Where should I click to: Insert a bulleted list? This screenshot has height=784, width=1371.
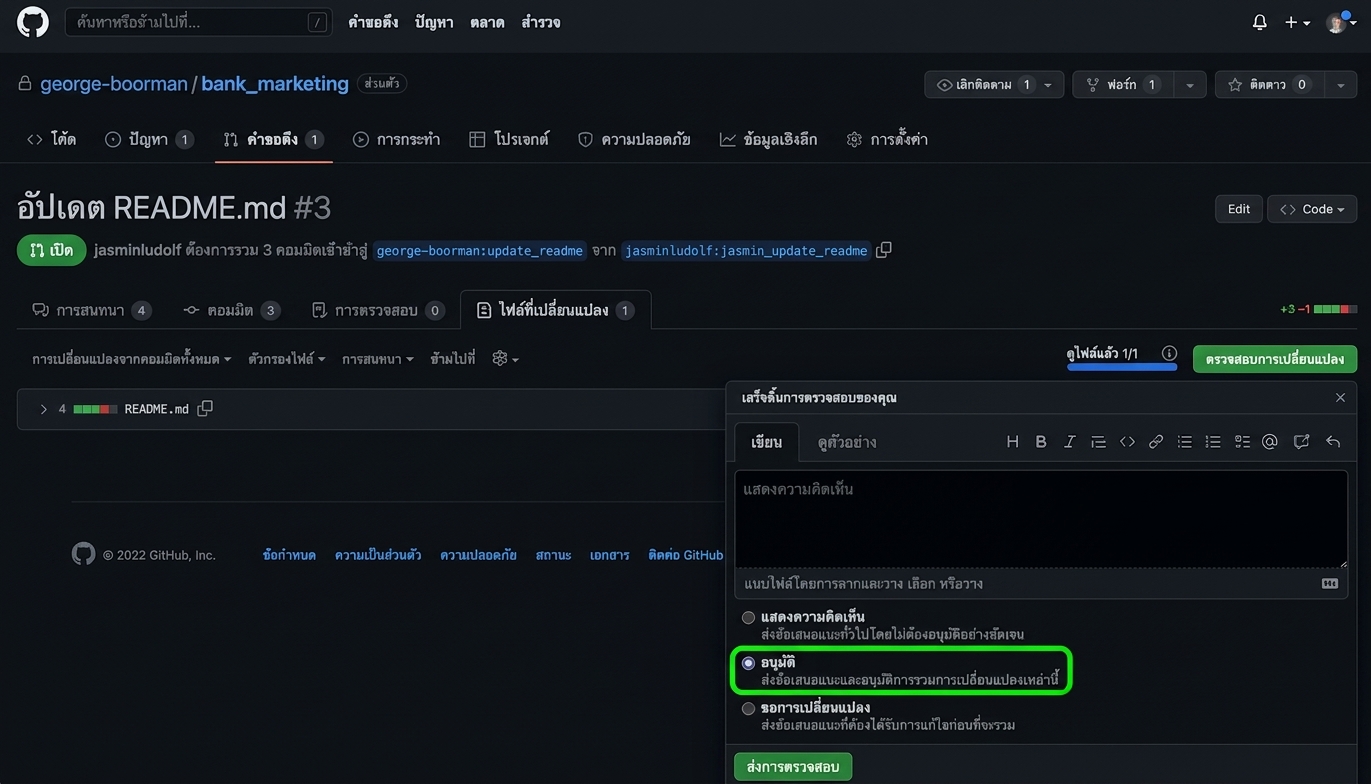[x=1185, y=442]
